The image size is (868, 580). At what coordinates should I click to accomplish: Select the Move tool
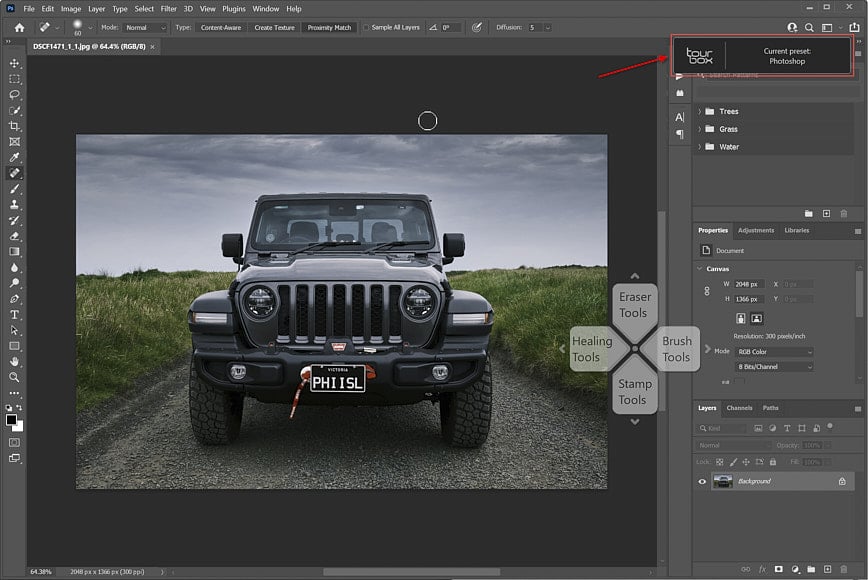coord(14,64)
